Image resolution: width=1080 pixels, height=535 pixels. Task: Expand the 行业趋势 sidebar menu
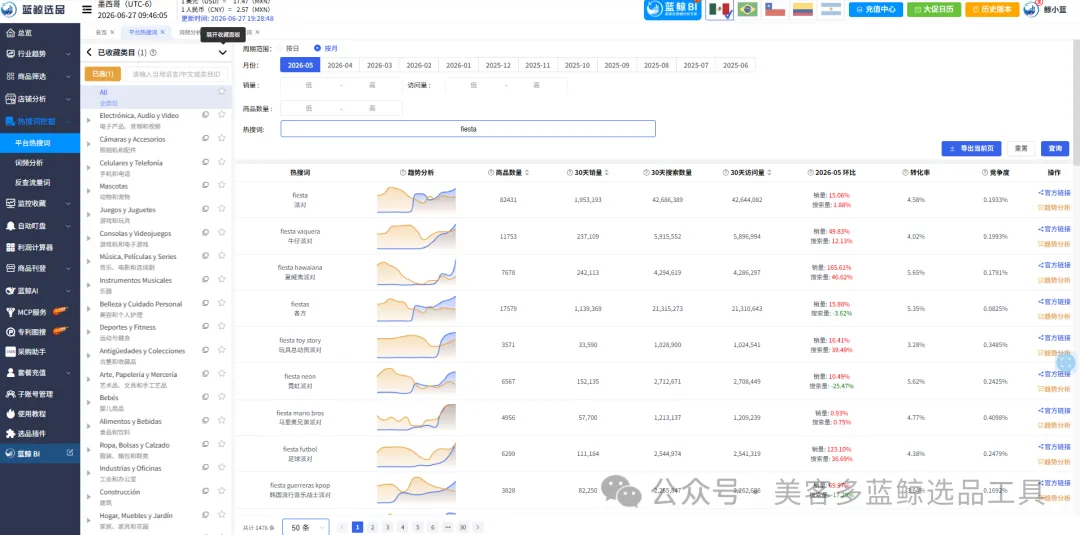40,54
